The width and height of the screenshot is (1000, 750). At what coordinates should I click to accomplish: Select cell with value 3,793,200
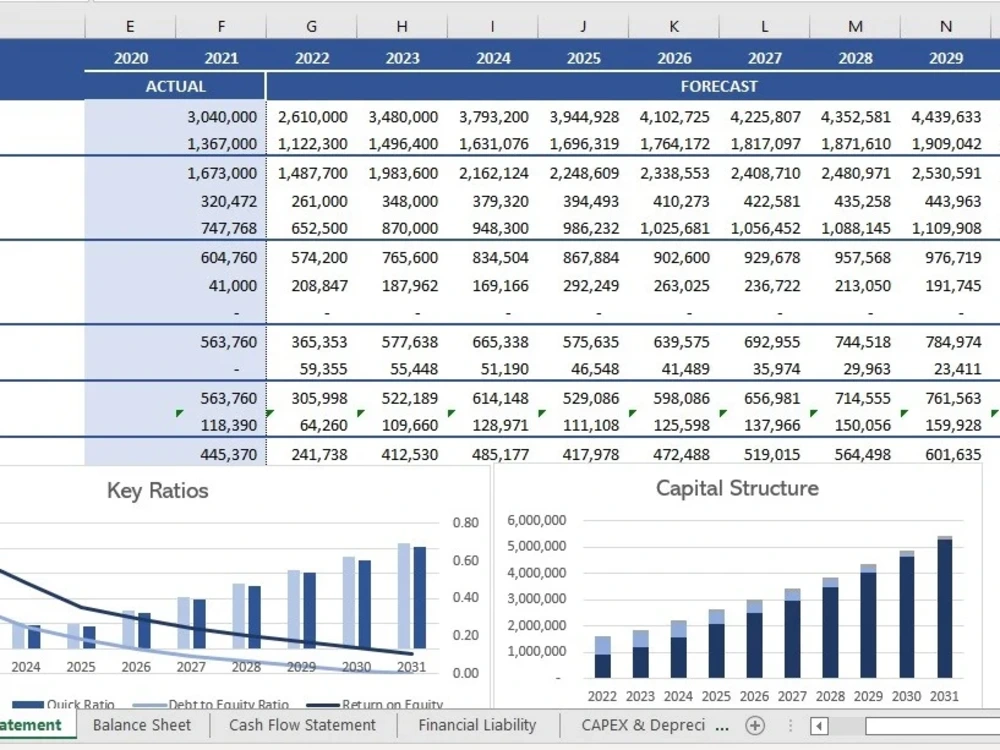click(x=493, y=117)
